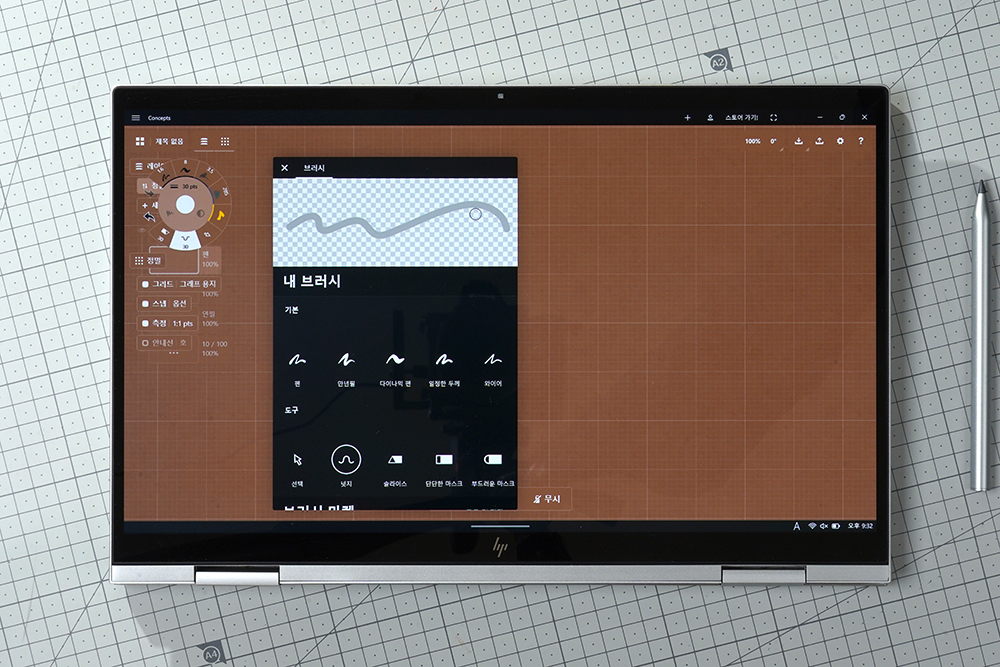Click the battery icon in the system tray

tap(835, 526)
